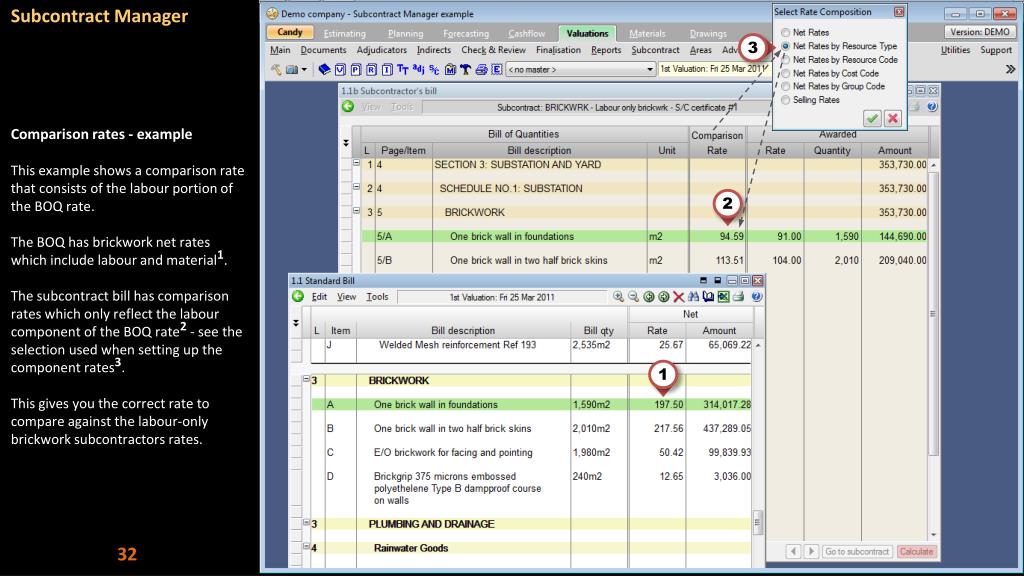The height and width of the screenshot is (576, 1024).
Task: Switch to the Planning tab
Action: tap(406, 33)
